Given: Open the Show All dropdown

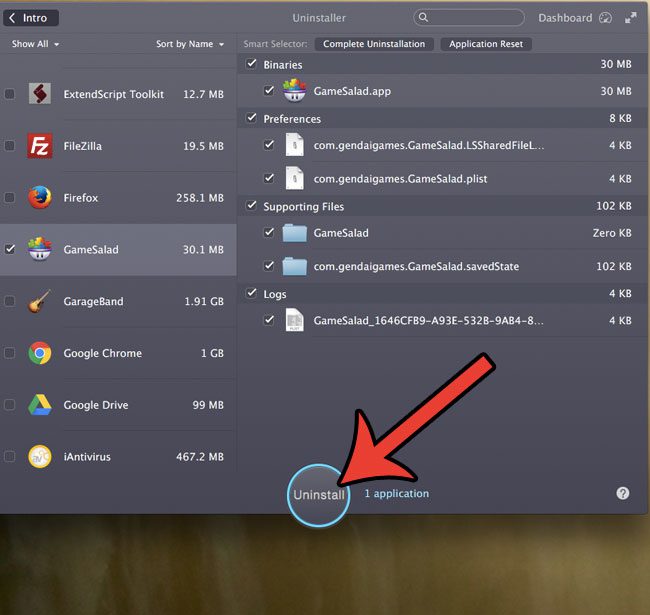Looking at the screenshot, I should pyautogui.click(x=35, y=44).
